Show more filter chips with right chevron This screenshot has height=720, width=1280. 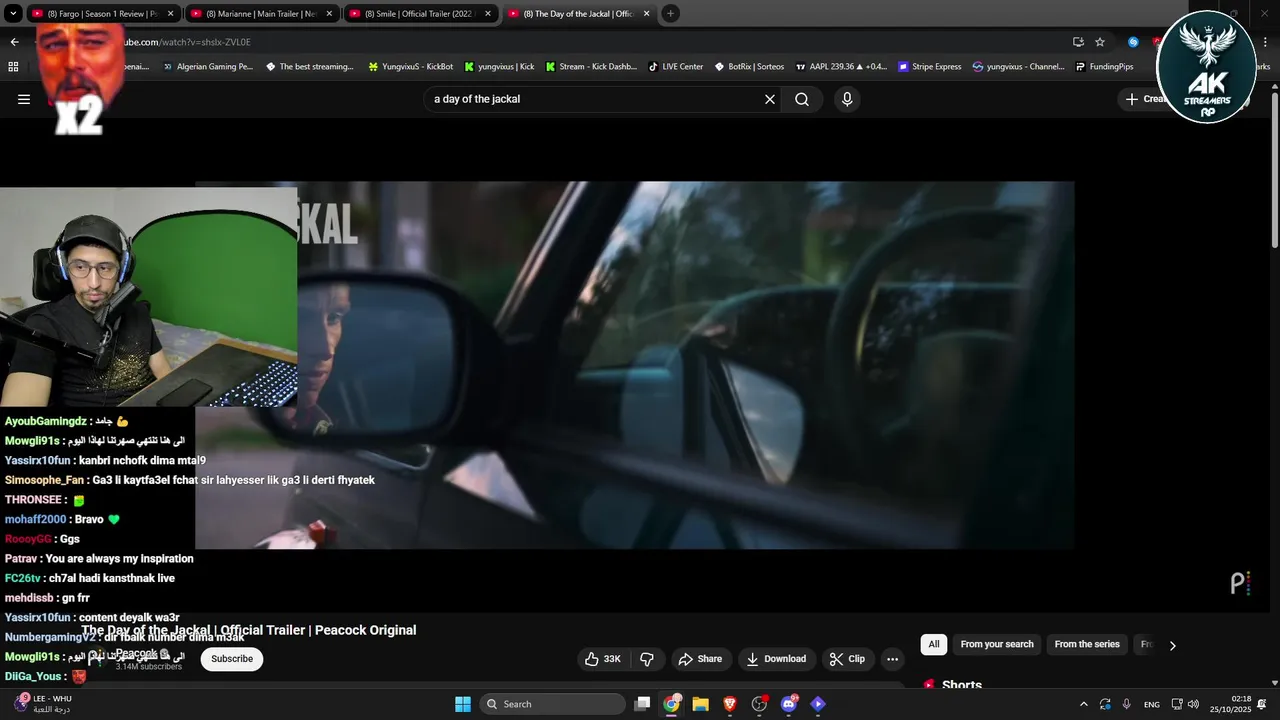1172,645
